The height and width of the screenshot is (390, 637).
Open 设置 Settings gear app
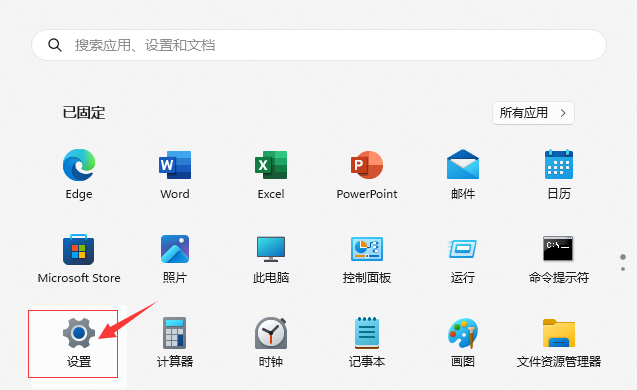(79, 343)
